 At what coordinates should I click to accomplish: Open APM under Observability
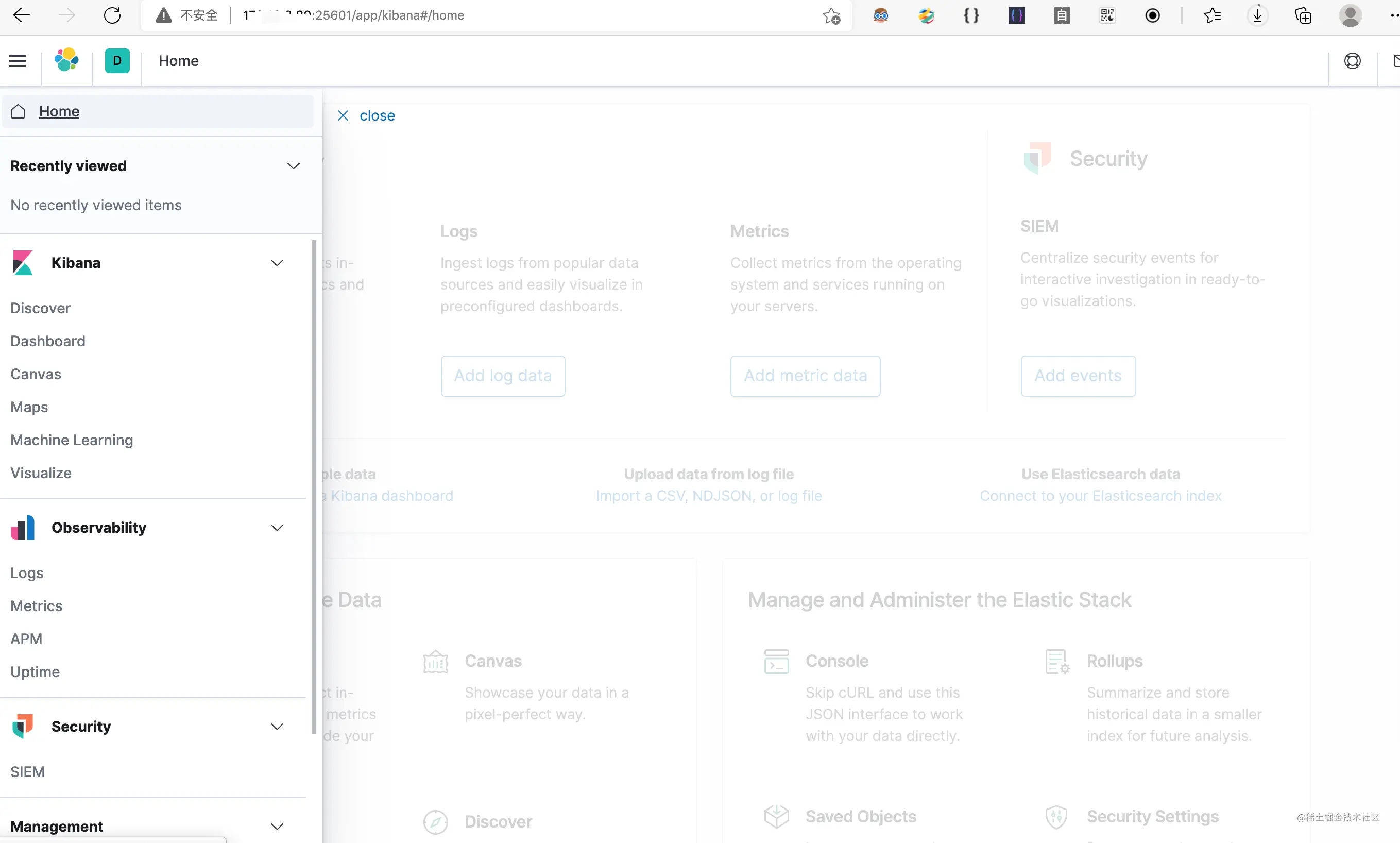coord(26,638)
